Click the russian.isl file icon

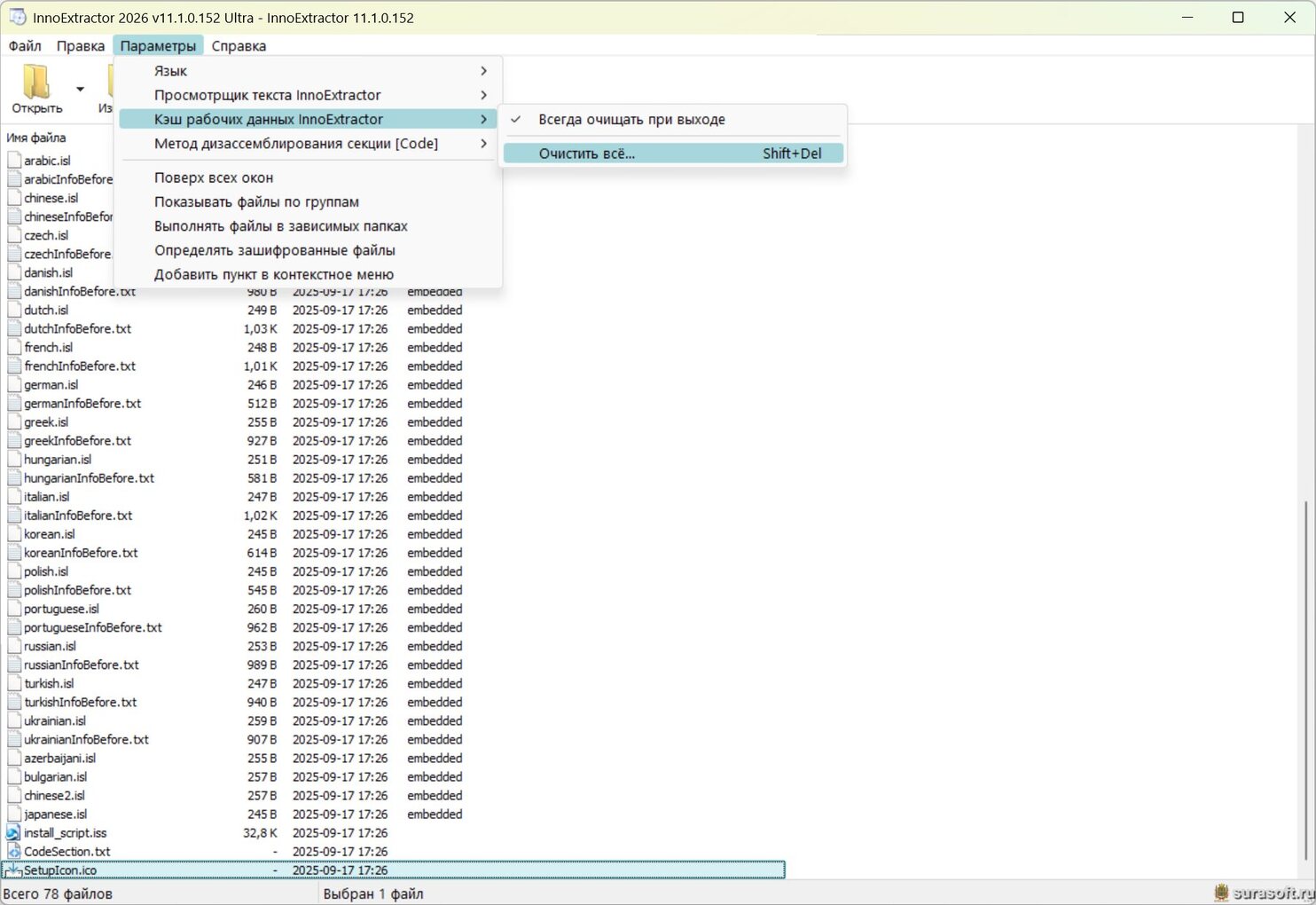[x=13, y=647]
